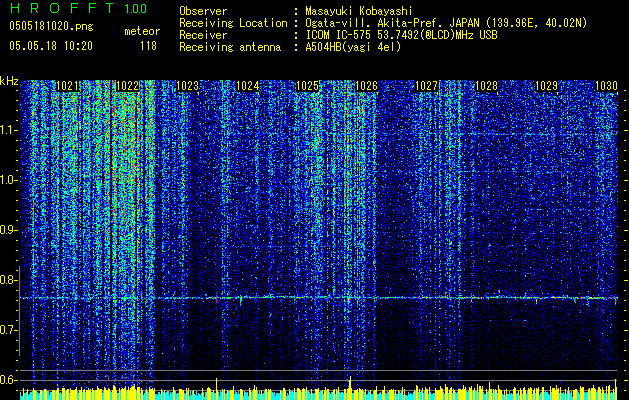Click the 1026 time marker
629x400 pixels.
click(x=367, y=86)
